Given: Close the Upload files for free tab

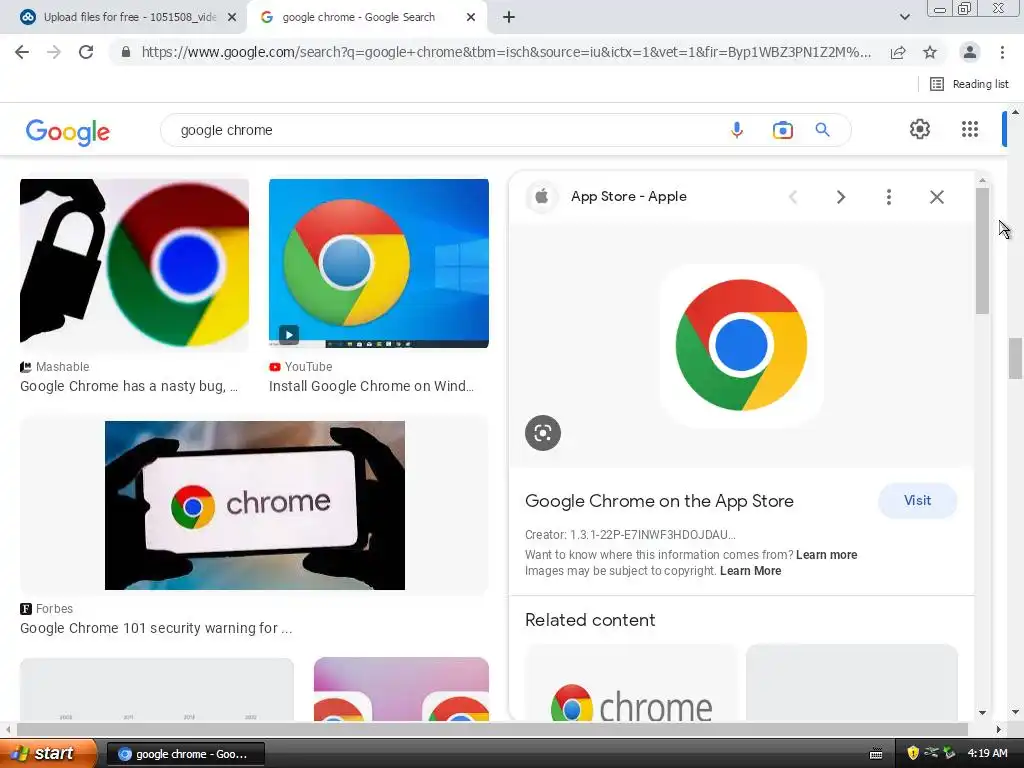Looking at the screenshot, I should coord(232,18).
